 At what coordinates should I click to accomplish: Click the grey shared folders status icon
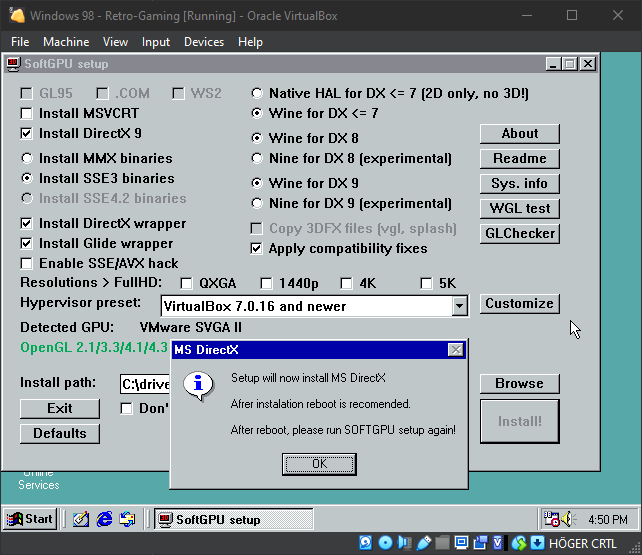coord(442,543)
